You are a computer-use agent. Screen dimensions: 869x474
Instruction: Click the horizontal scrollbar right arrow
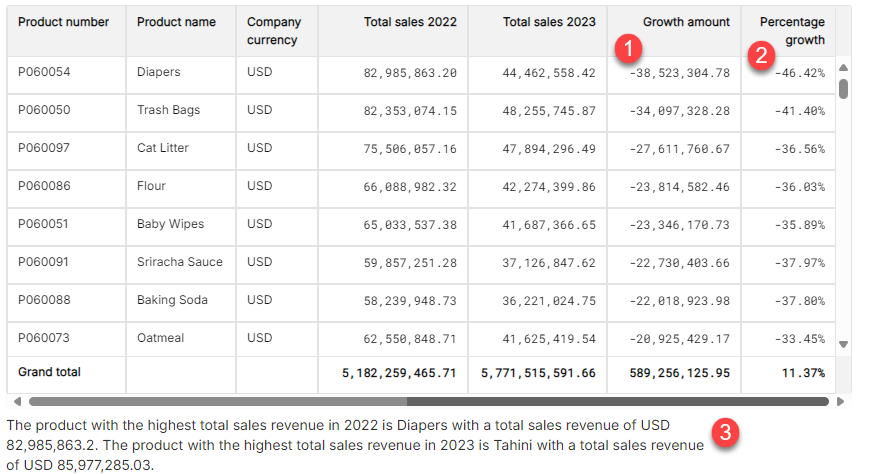[x=841, y=402]
